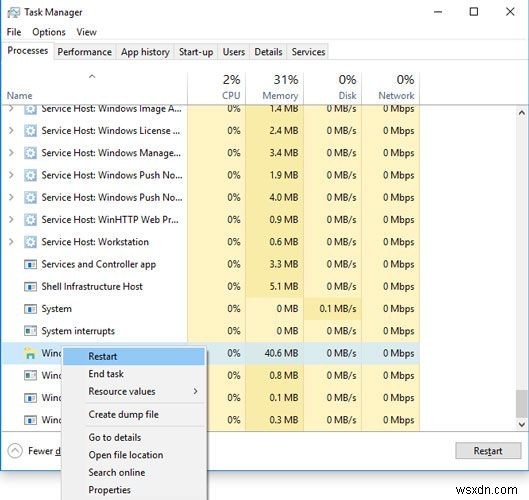Choose Restart in the context menu

coord(134,356)
